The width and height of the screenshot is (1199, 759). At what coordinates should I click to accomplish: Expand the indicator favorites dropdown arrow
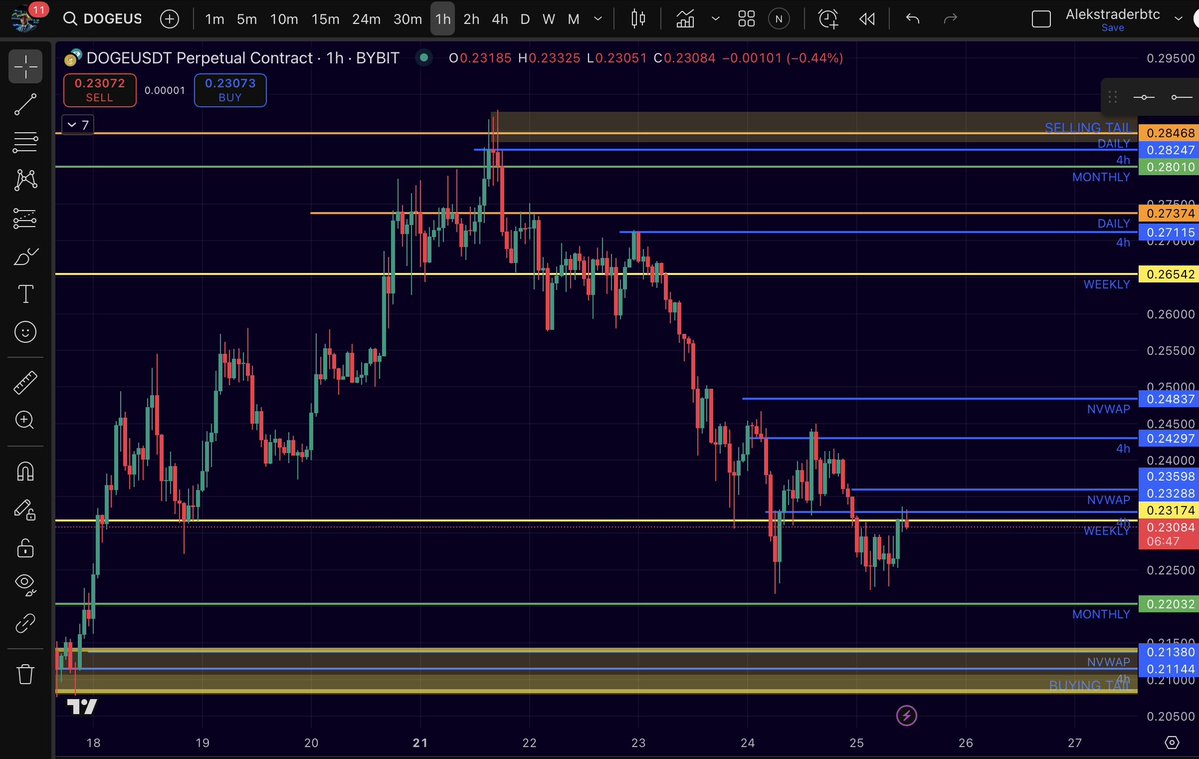pos(716,19)
